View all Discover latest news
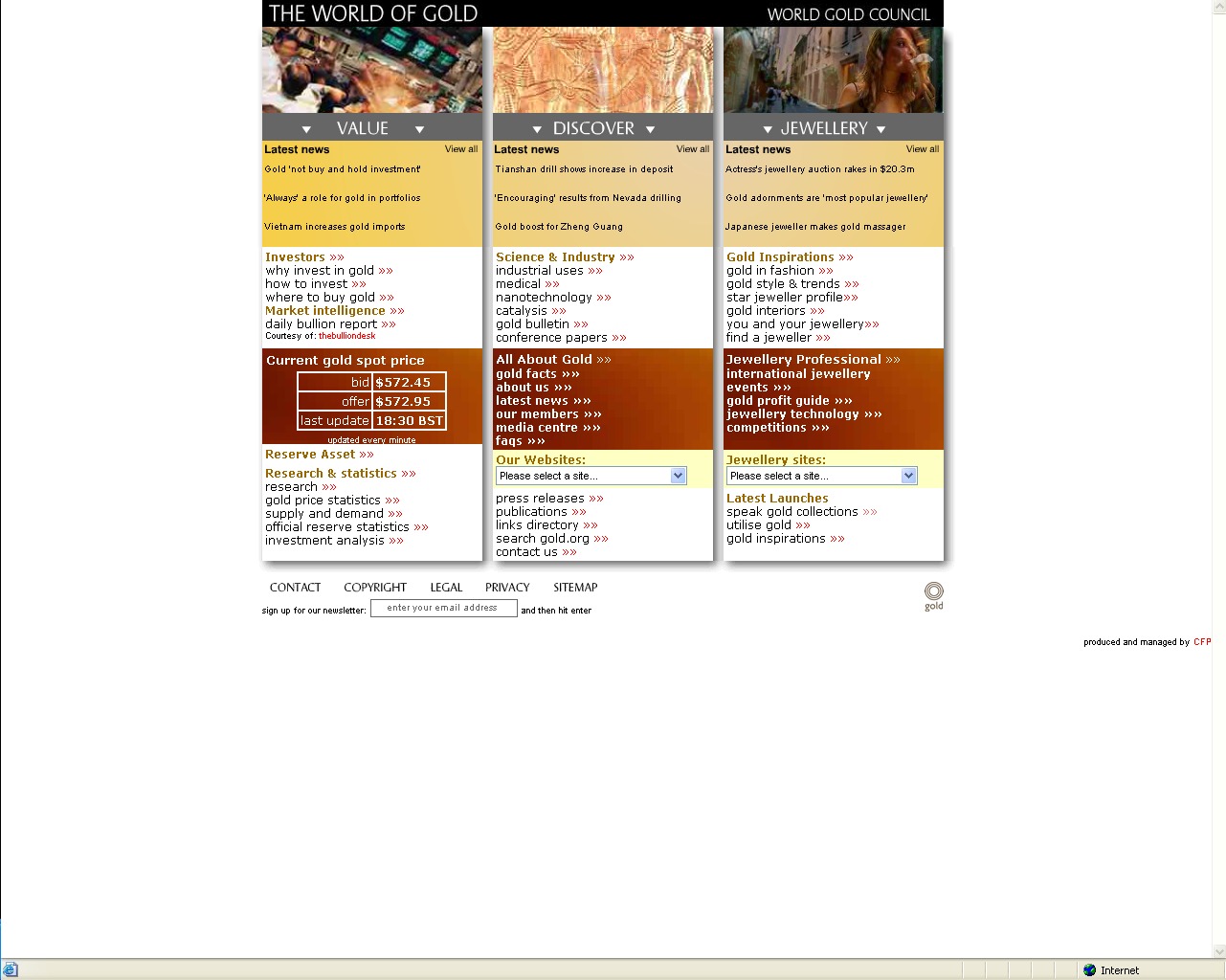 click(x=692, y=149)
